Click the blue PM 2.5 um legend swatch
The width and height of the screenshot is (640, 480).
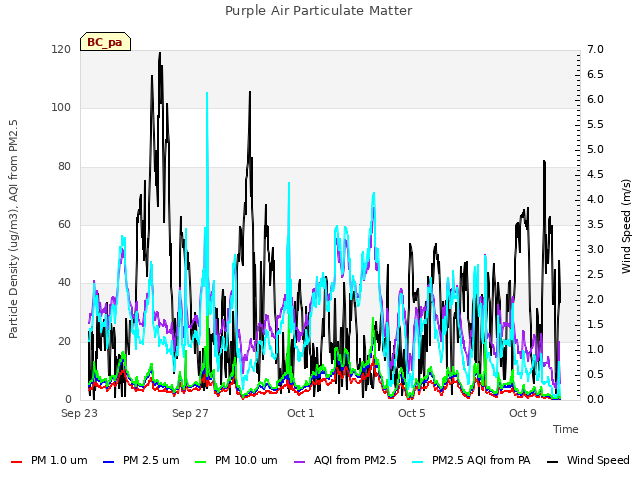pos(109,462)
